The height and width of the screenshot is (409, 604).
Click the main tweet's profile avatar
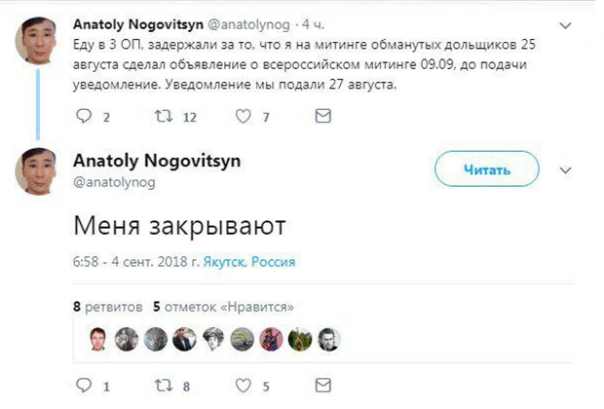coord(38,172)
